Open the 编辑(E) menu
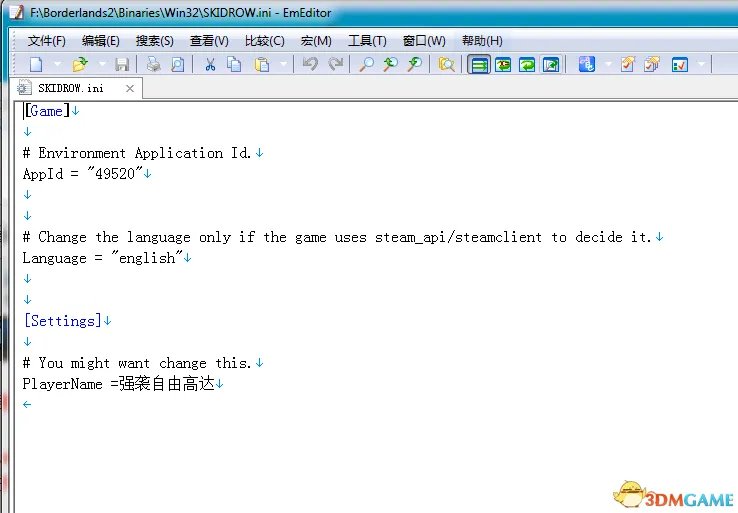Viewport: 738px width, 513px height. (100, 40)
